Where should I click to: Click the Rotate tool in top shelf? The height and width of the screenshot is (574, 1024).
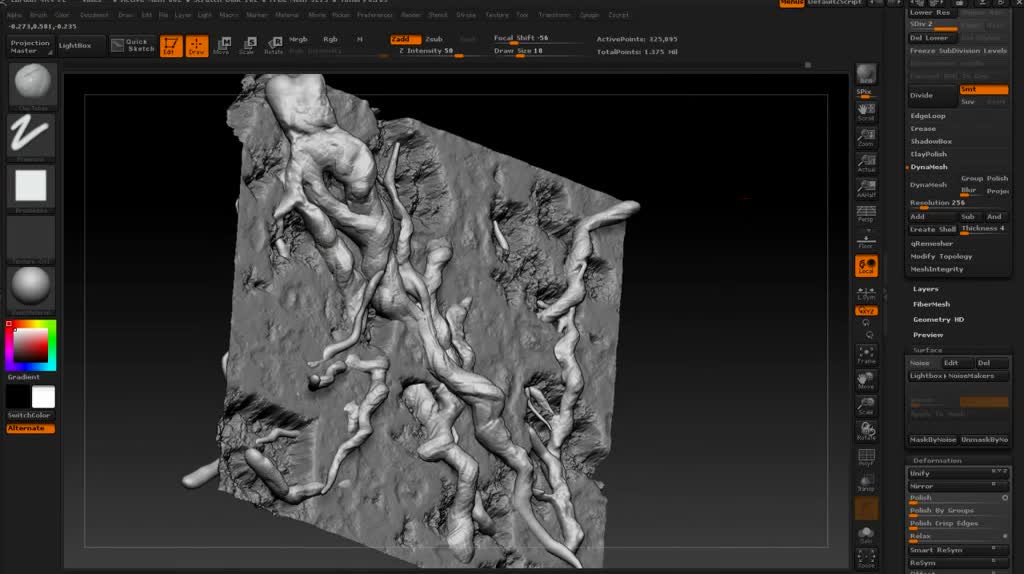coord(273,45)
